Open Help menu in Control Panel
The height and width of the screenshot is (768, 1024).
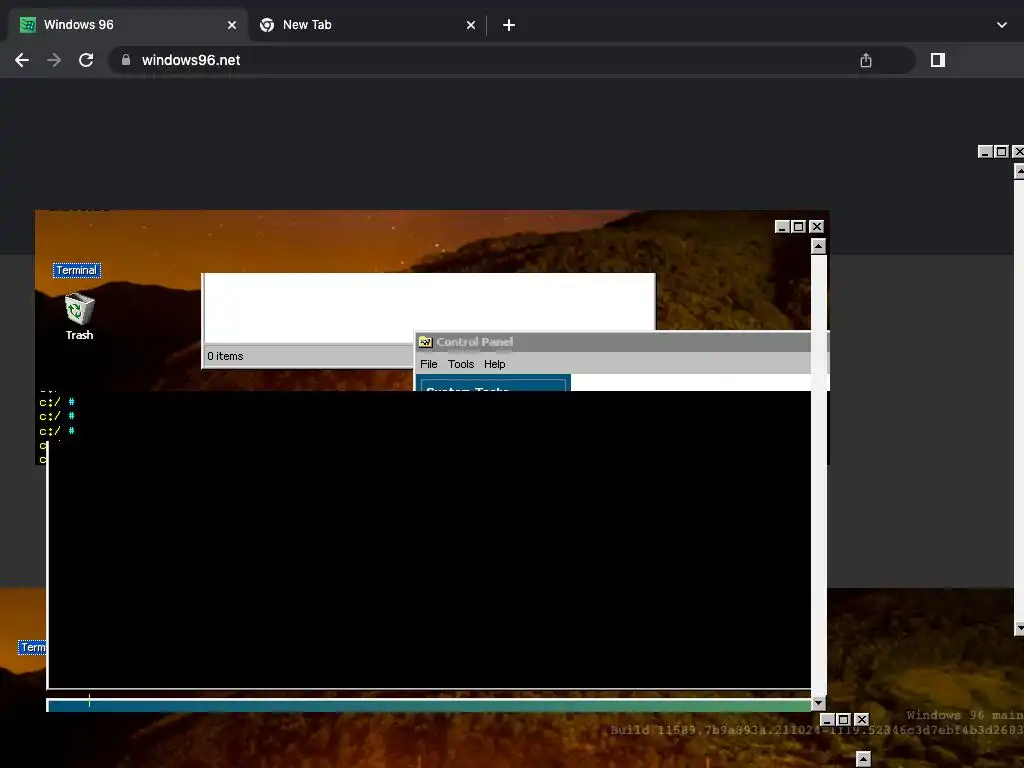coord(494,364)
